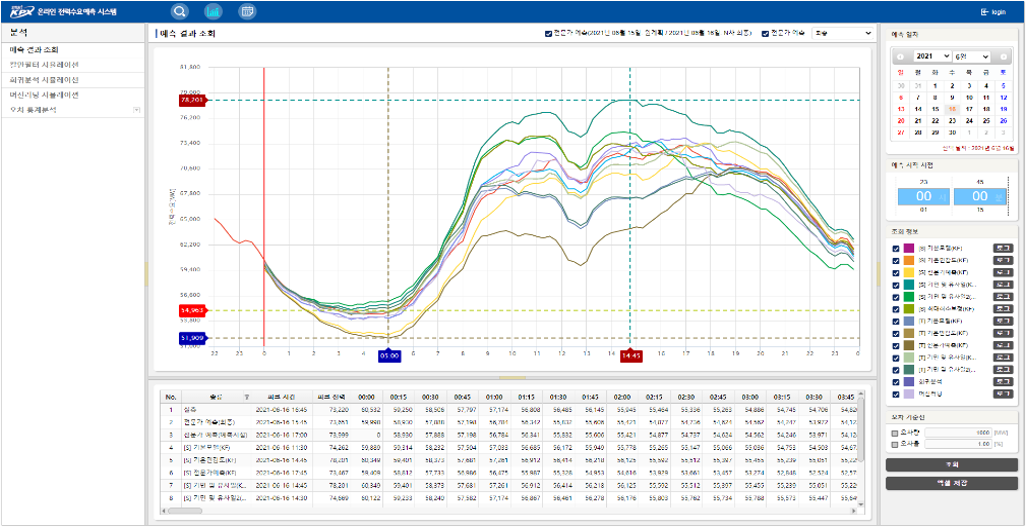Toggle the last checkbox in the legend list
This screenshot has height=527, width=1026.
tap(896, 394)
